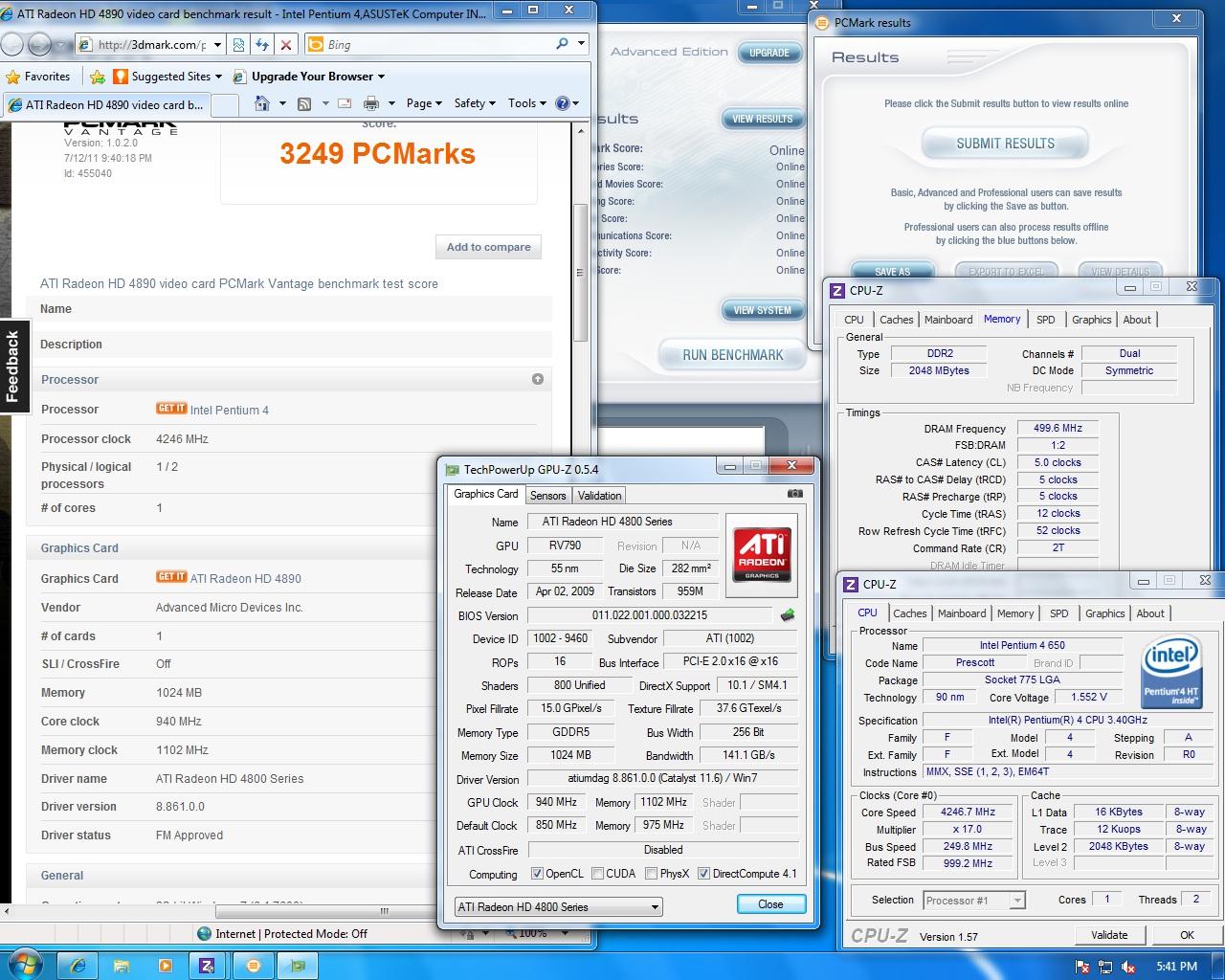Click the Close button in GPU-Z
This screenshot has height=980, width=1225.
tap(770, 904)
